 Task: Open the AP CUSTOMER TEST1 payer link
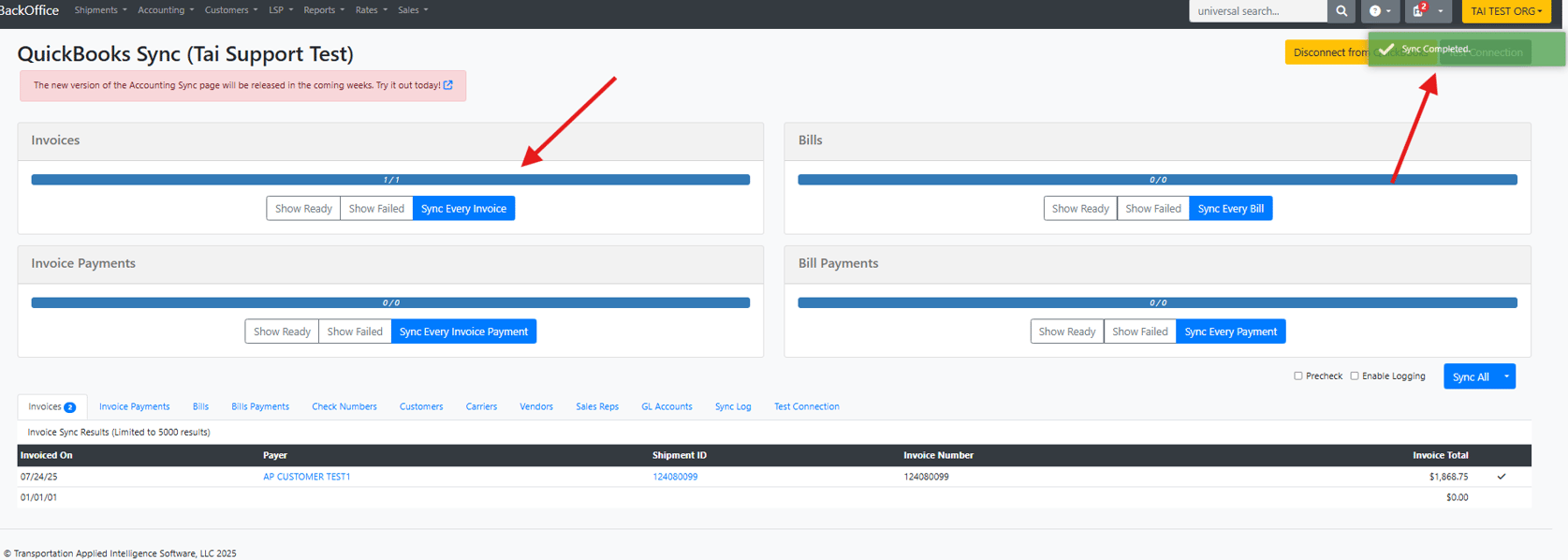pyautogui.click(x=307, y=477)
